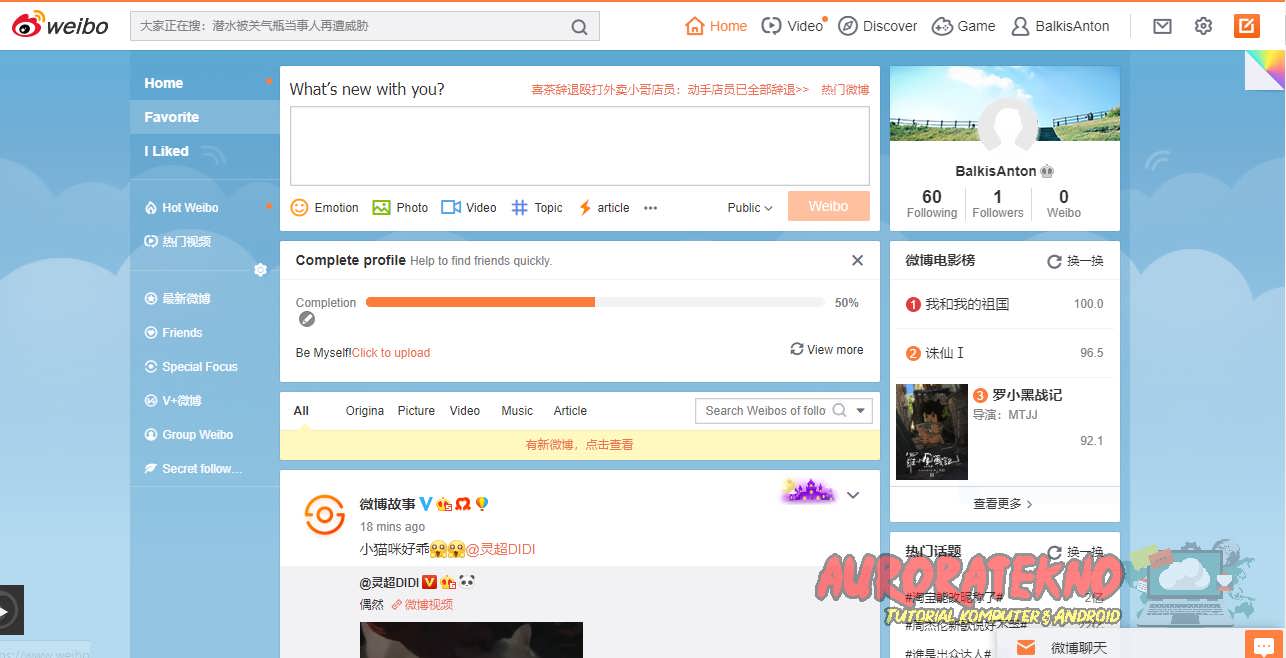Open the Public visibility dropdown

tap(750, 208)
